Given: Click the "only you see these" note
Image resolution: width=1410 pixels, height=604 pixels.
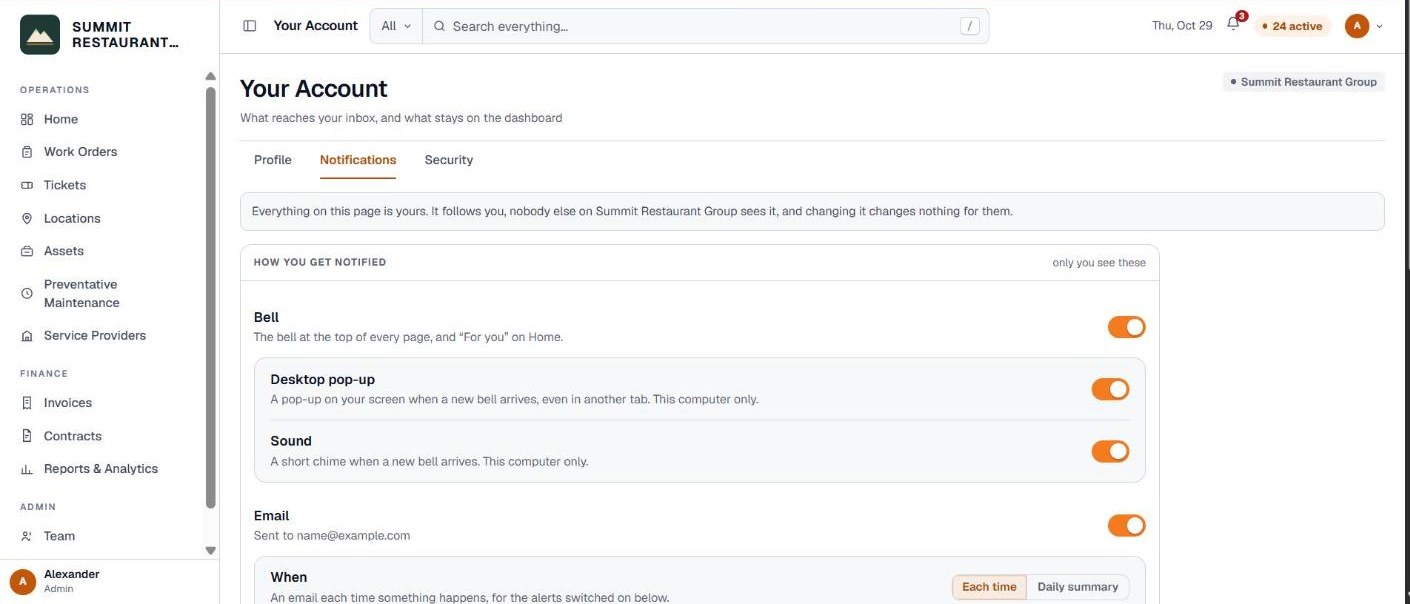Looking at the screenshot, I should 1099,263.
